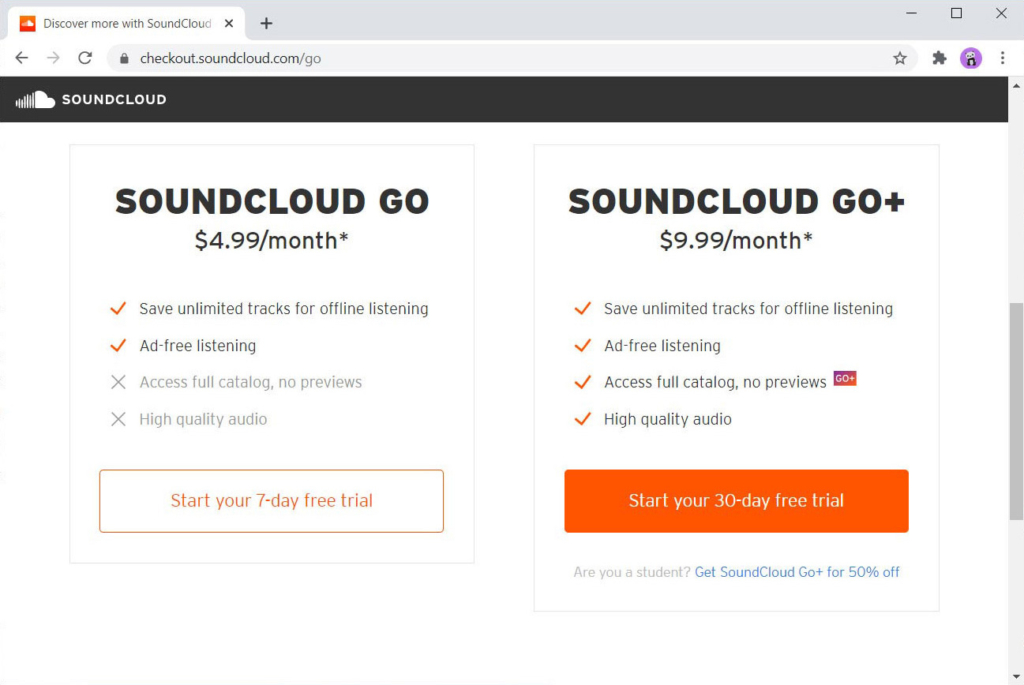This screenshot has height=685, width=1024.
Task: Click Go plan's High quality audio text
Action: 203,419
